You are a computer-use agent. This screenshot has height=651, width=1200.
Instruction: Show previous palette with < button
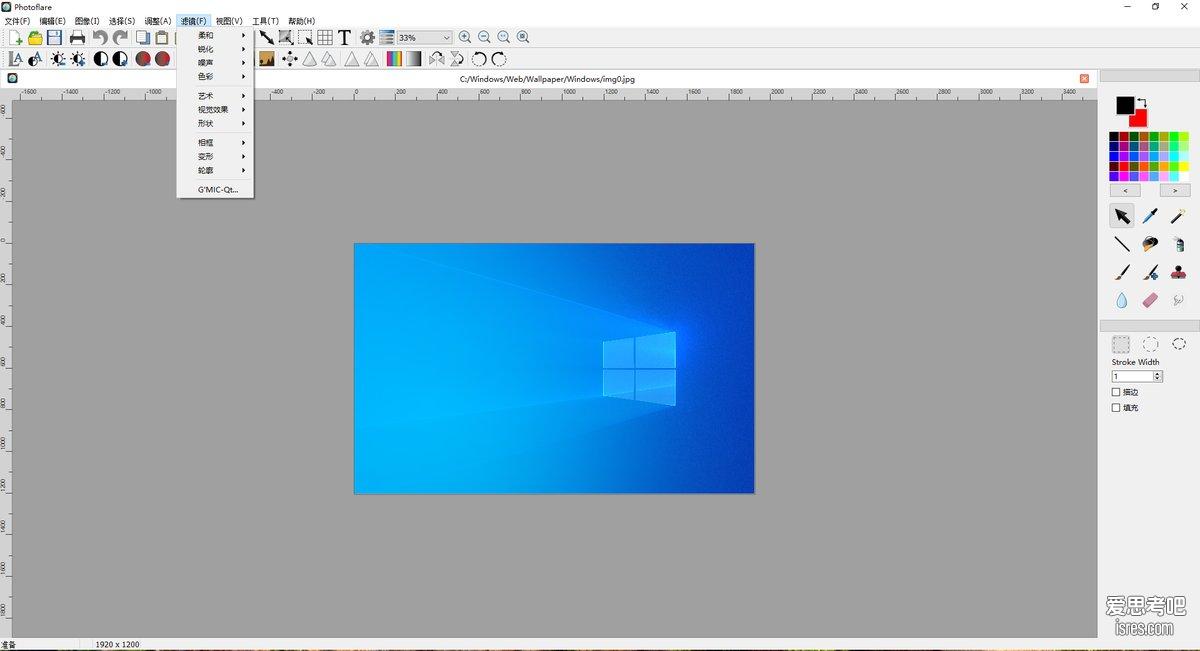click(1125, 190)
